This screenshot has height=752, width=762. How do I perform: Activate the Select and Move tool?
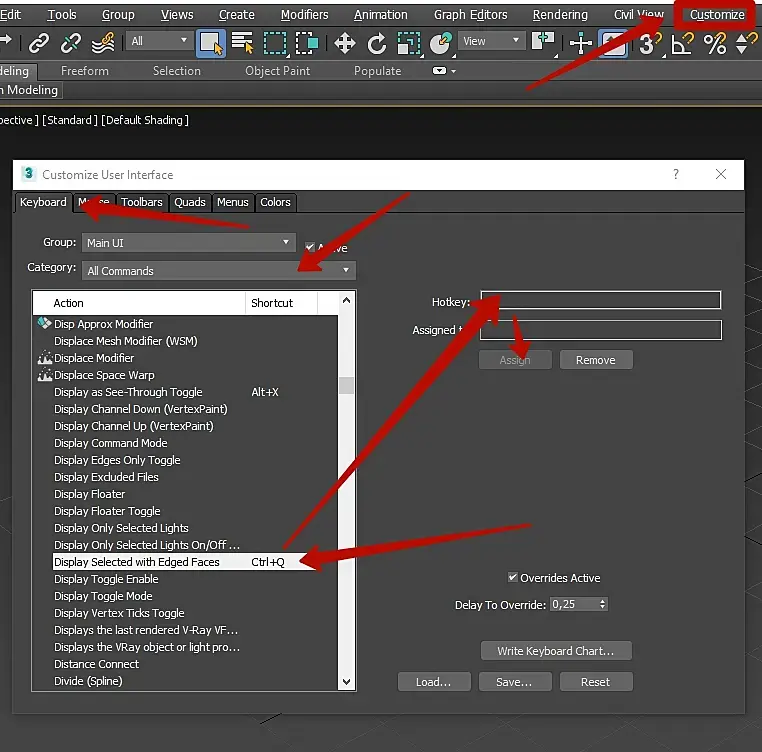[345, 43]
